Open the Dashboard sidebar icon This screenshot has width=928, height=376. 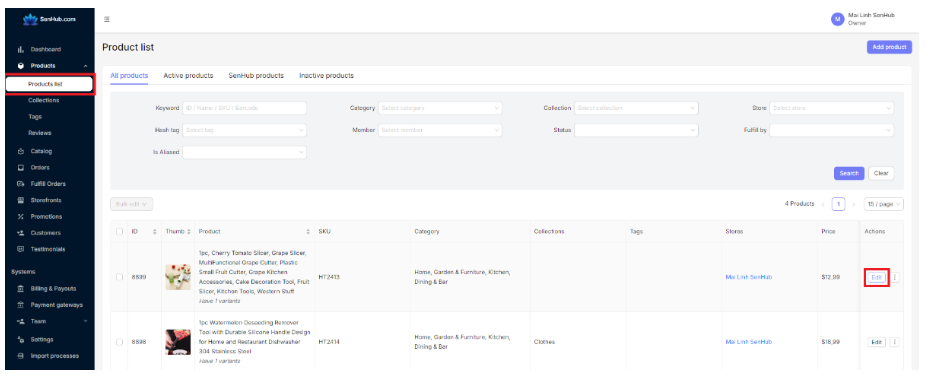click(x=20, y=49)
